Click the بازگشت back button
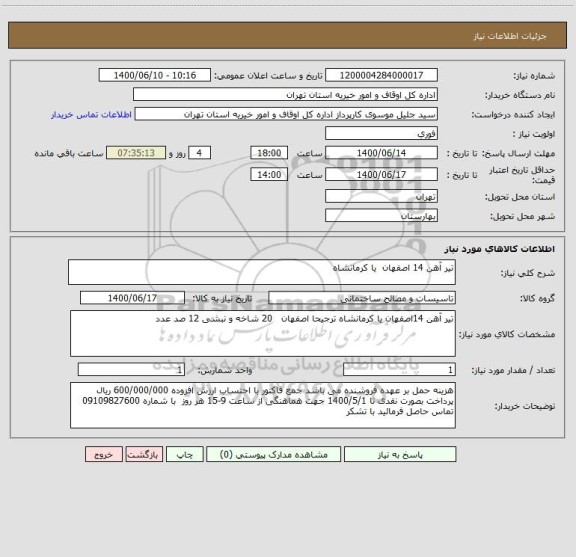This screenshot has height=557, width=576. (144, 454)
